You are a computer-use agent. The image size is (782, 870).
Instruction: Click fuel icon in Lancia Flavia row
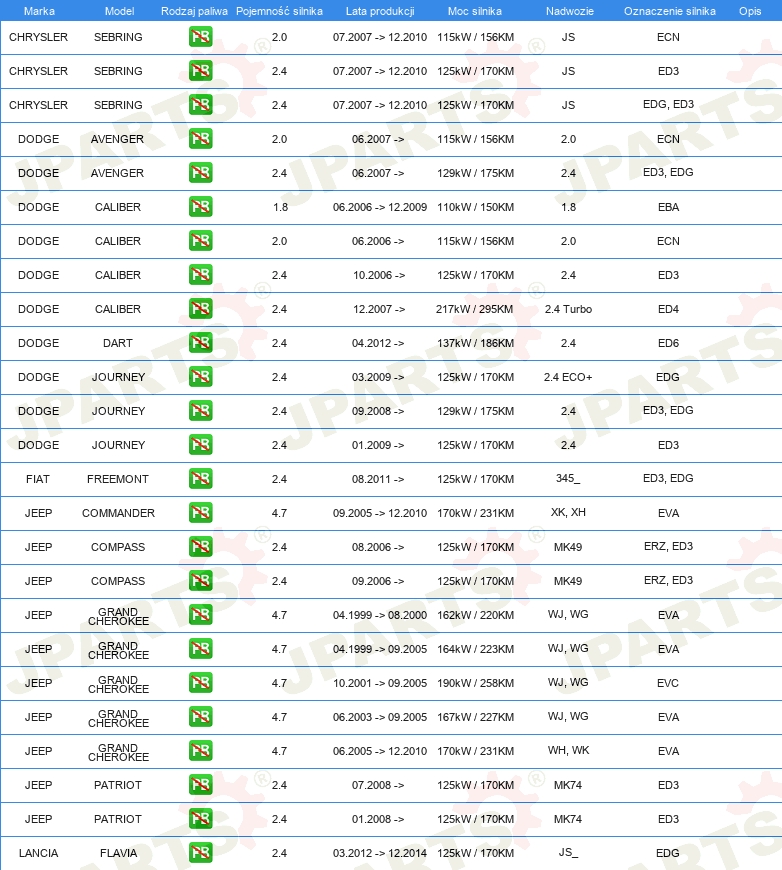click(200, 853)
